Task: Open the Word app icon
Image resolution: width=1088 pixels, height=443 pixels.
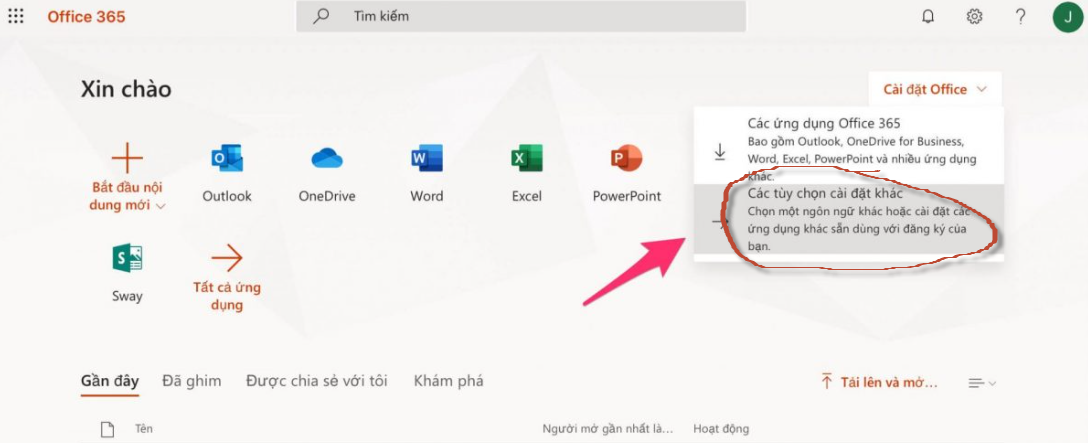Action: coord(426,158)
